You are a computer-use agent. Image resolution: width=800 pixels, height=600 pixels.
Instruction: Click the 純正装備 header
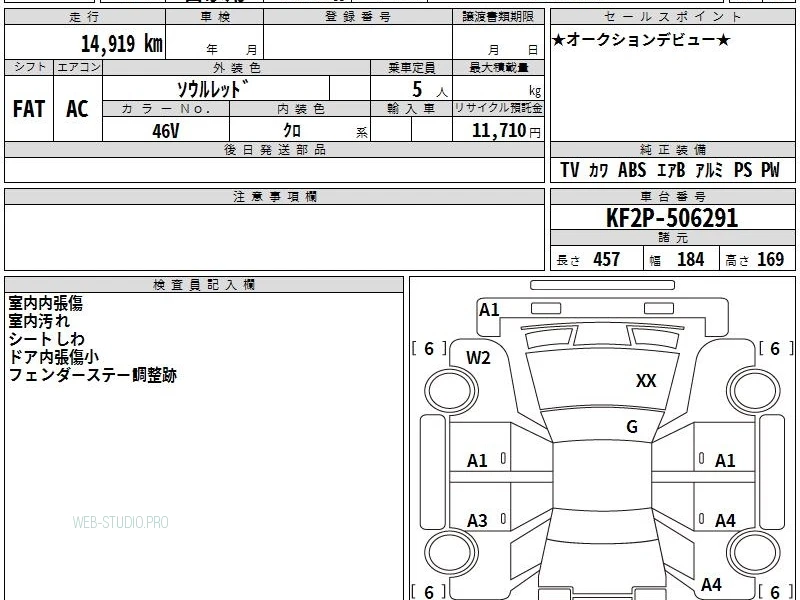[672, 149]
